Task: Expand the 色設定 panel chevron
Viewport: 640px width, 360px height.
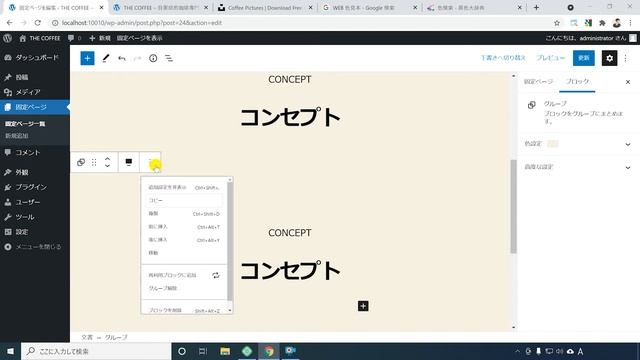Action: point(628,144)
